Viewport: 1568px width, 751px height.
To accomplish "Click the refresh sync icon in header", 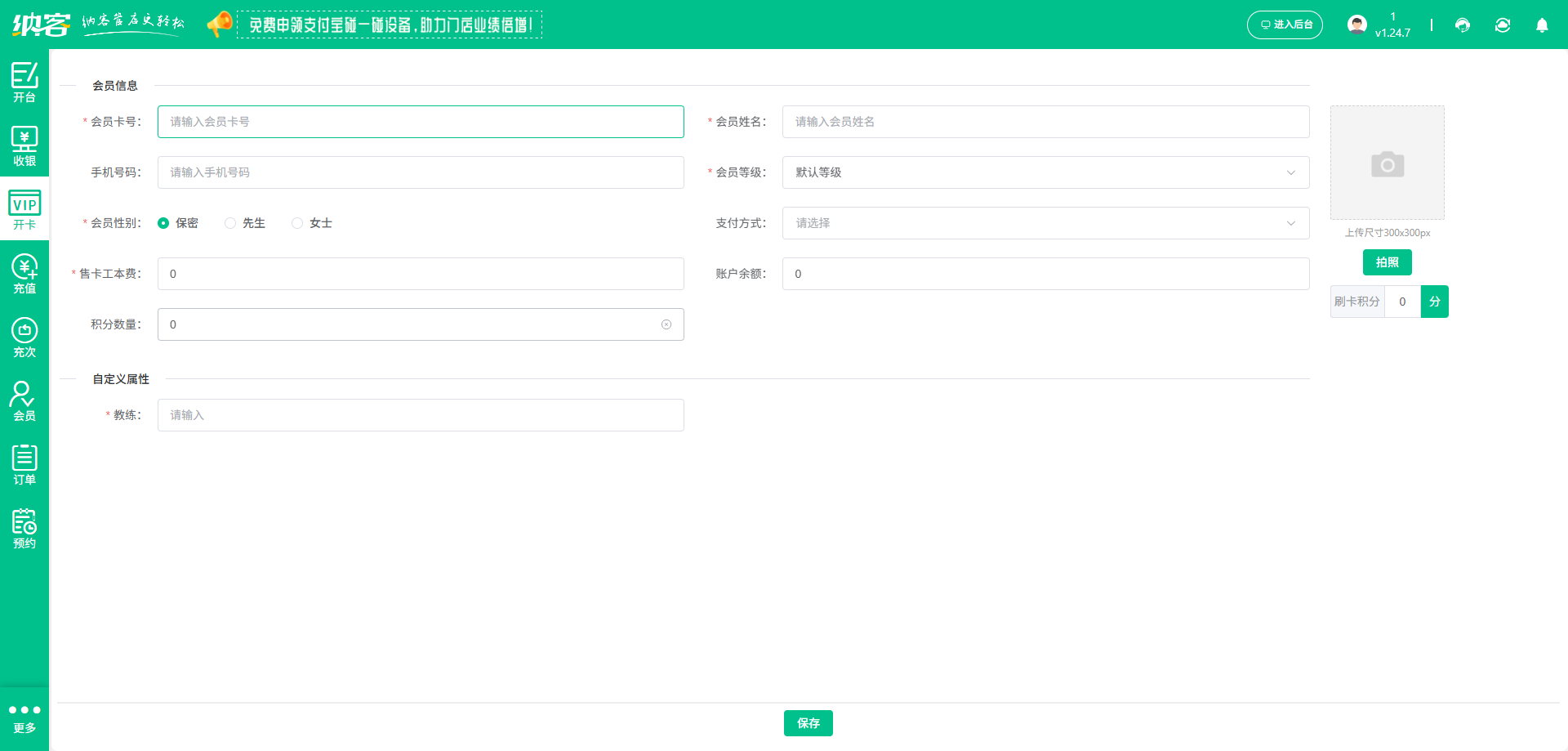I will click(1503, 25).
